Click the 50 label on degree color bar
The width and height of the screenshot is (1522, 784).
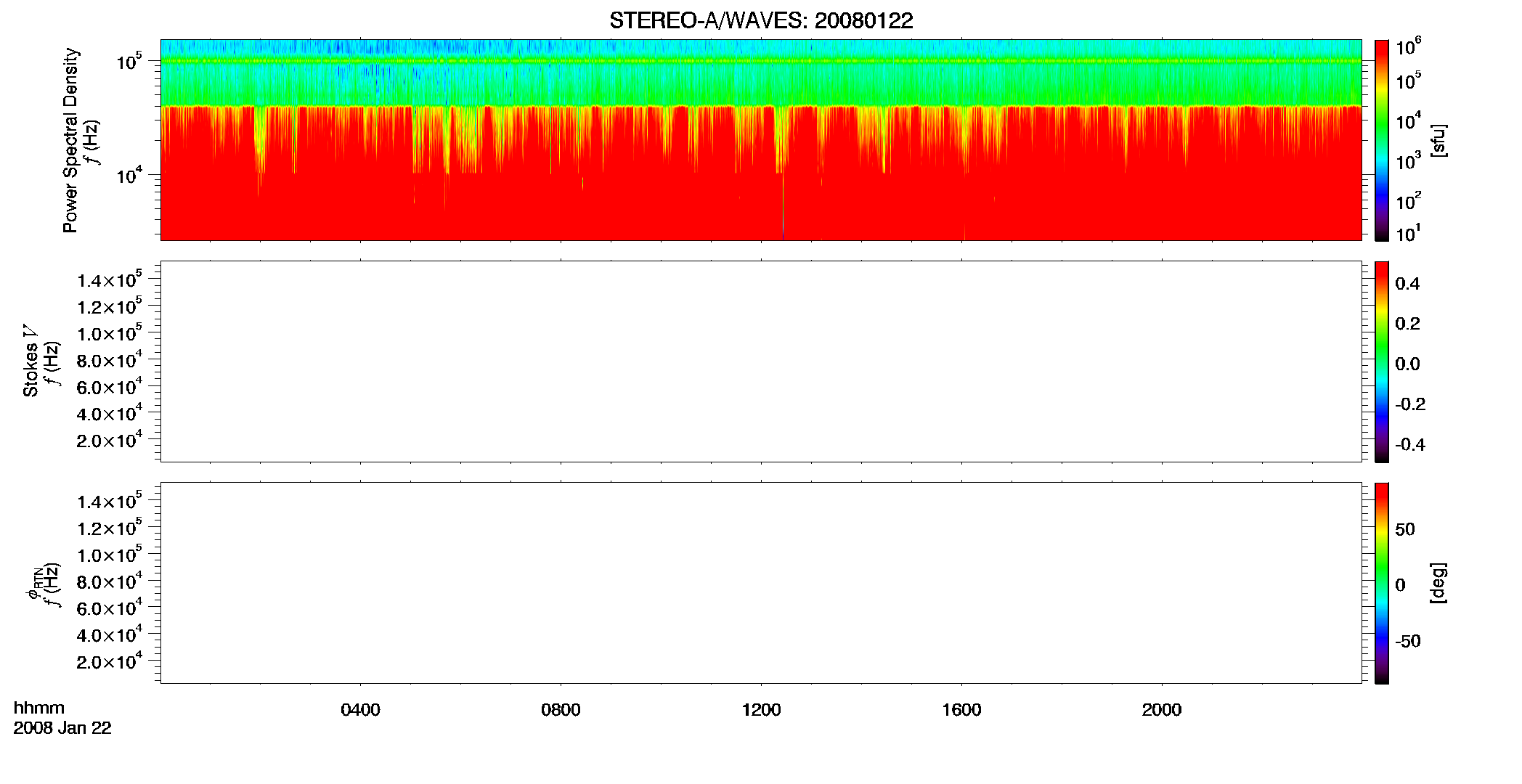click(1405, 529)
